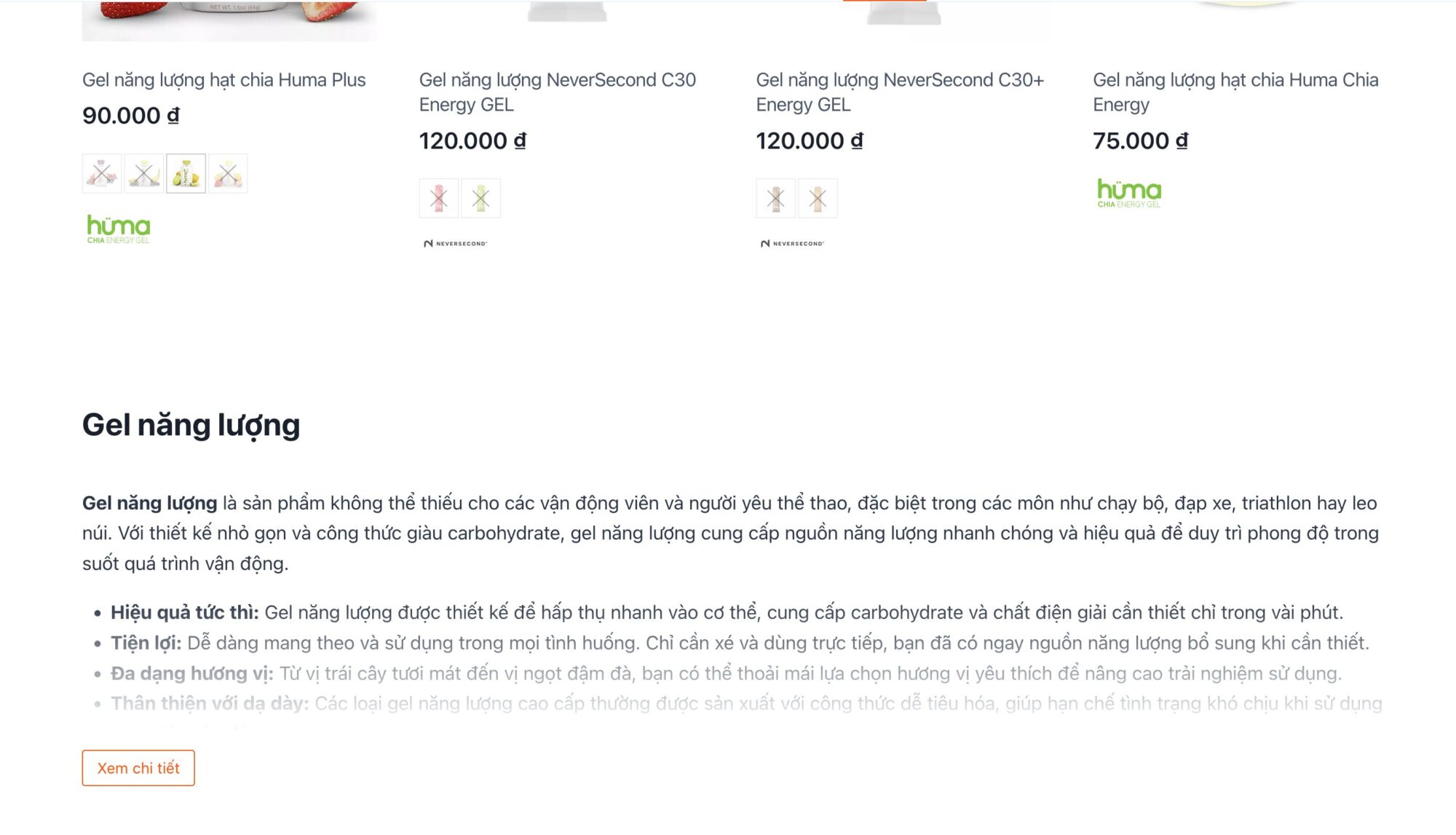The width and height of the screenshot is (1456, 835).
Task: Choose the pink NeverSecond C30 variant swatch
Action: 439,198
